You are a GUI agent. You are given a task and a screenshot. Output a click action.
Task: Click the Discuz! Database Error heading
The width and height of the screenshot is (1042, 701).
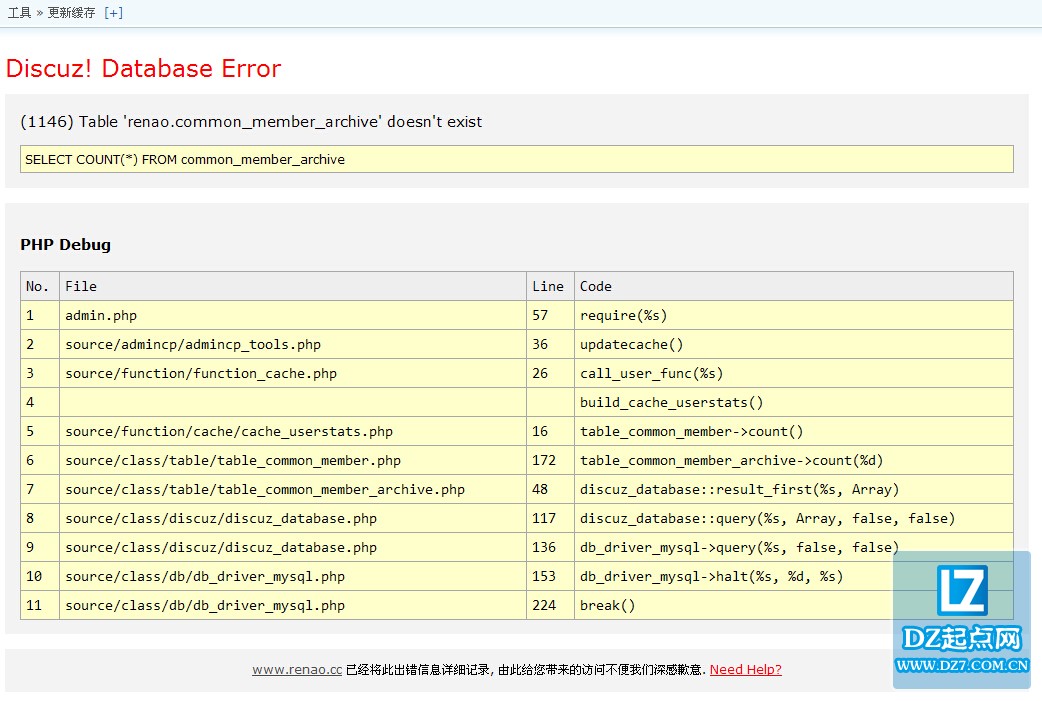point(144,68)
